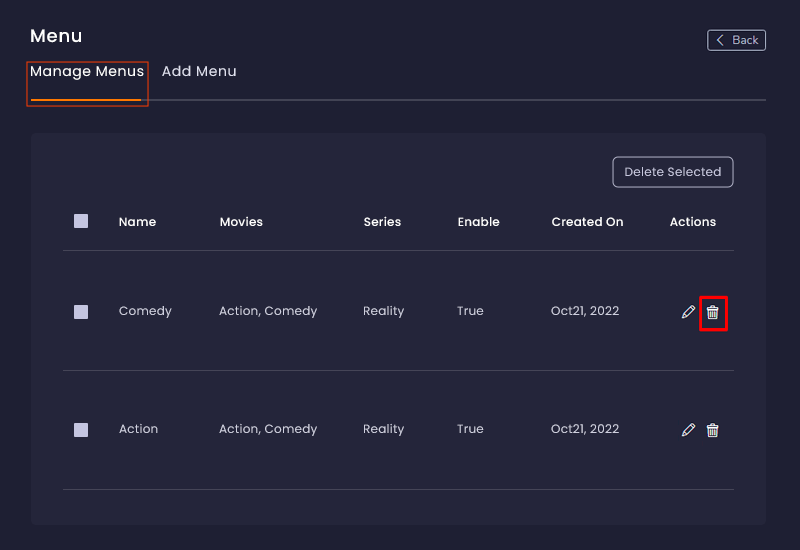
Task: Click the Movies column header
Action: point(241,222)
